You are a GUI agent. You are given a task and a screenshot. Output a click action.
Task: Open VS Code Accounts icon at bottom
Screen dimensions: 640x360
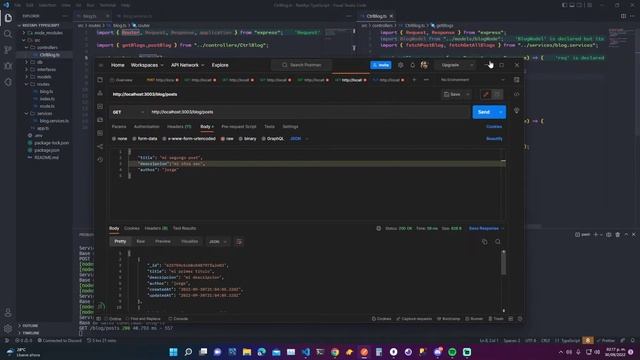tap(8, 313)
